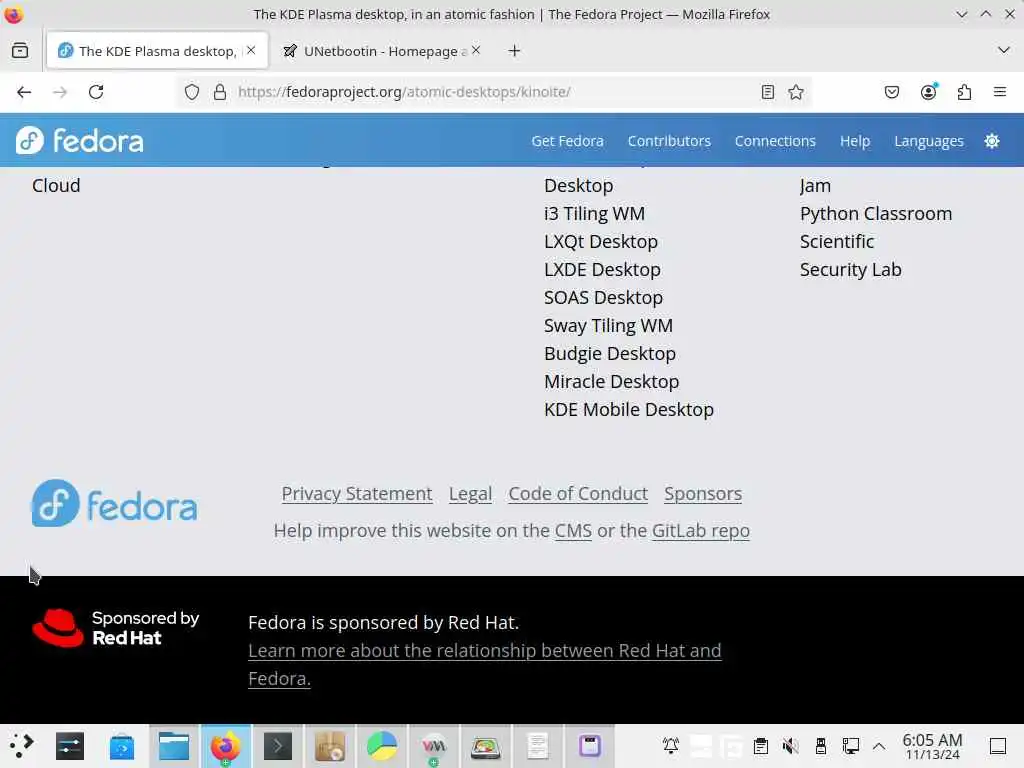
Task: Focus the fedoraproject.org address bar
Action: click(496, 92)
